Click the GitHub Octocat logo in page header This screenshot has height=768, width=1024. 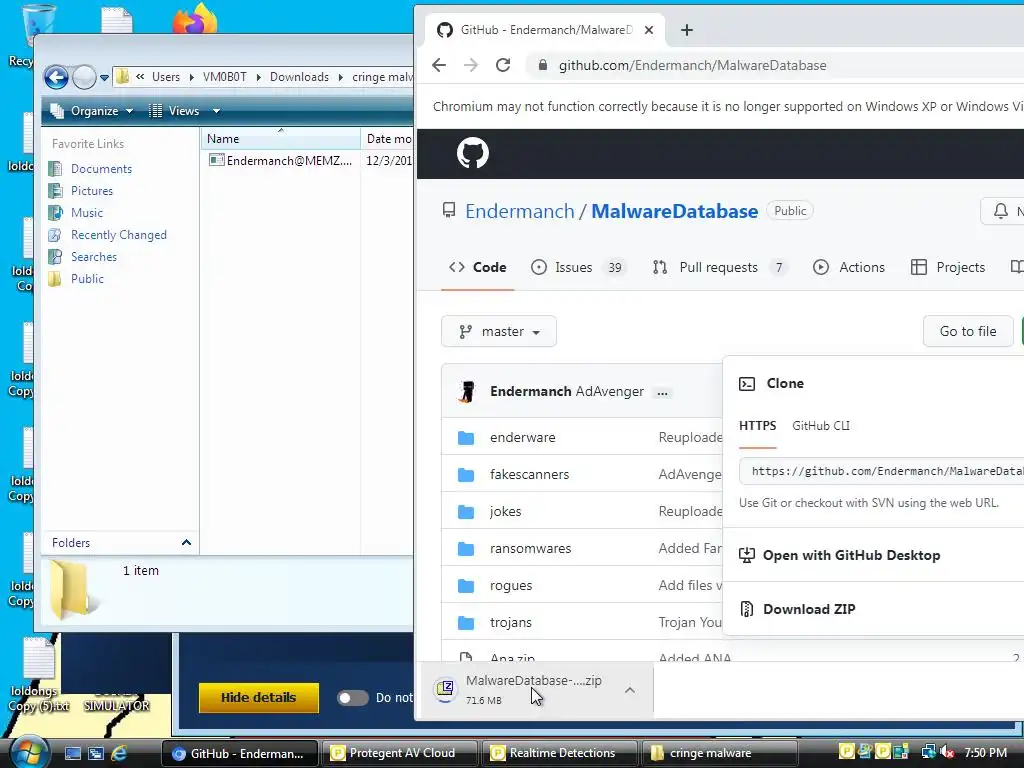473,153
